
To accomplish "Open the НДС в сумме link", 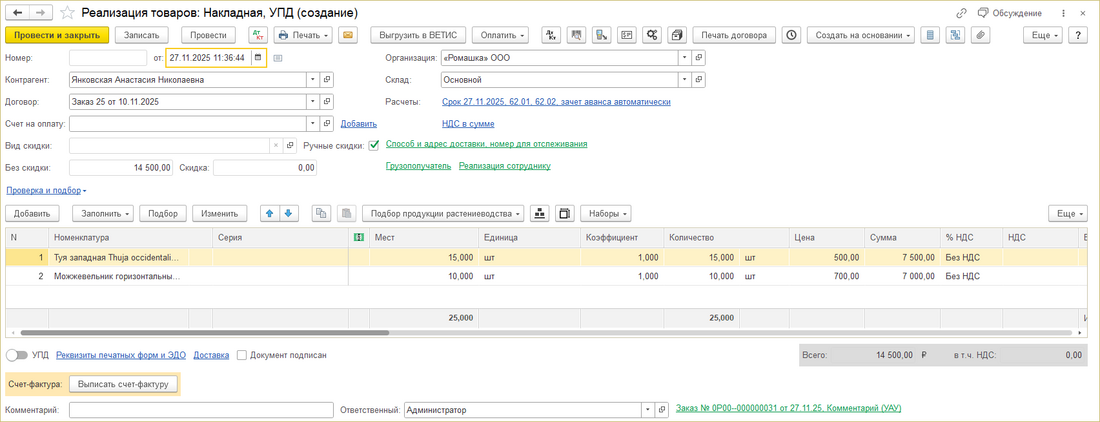I will [x=468, y=123].
